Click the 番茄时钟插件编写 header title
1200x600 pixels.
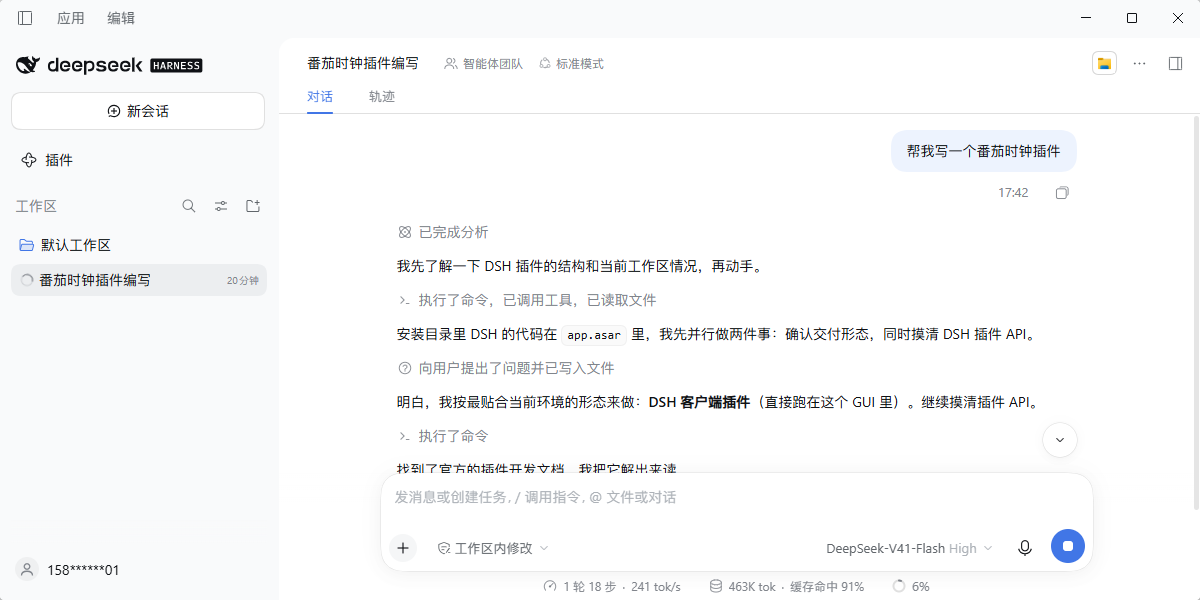tap(363, 63)
